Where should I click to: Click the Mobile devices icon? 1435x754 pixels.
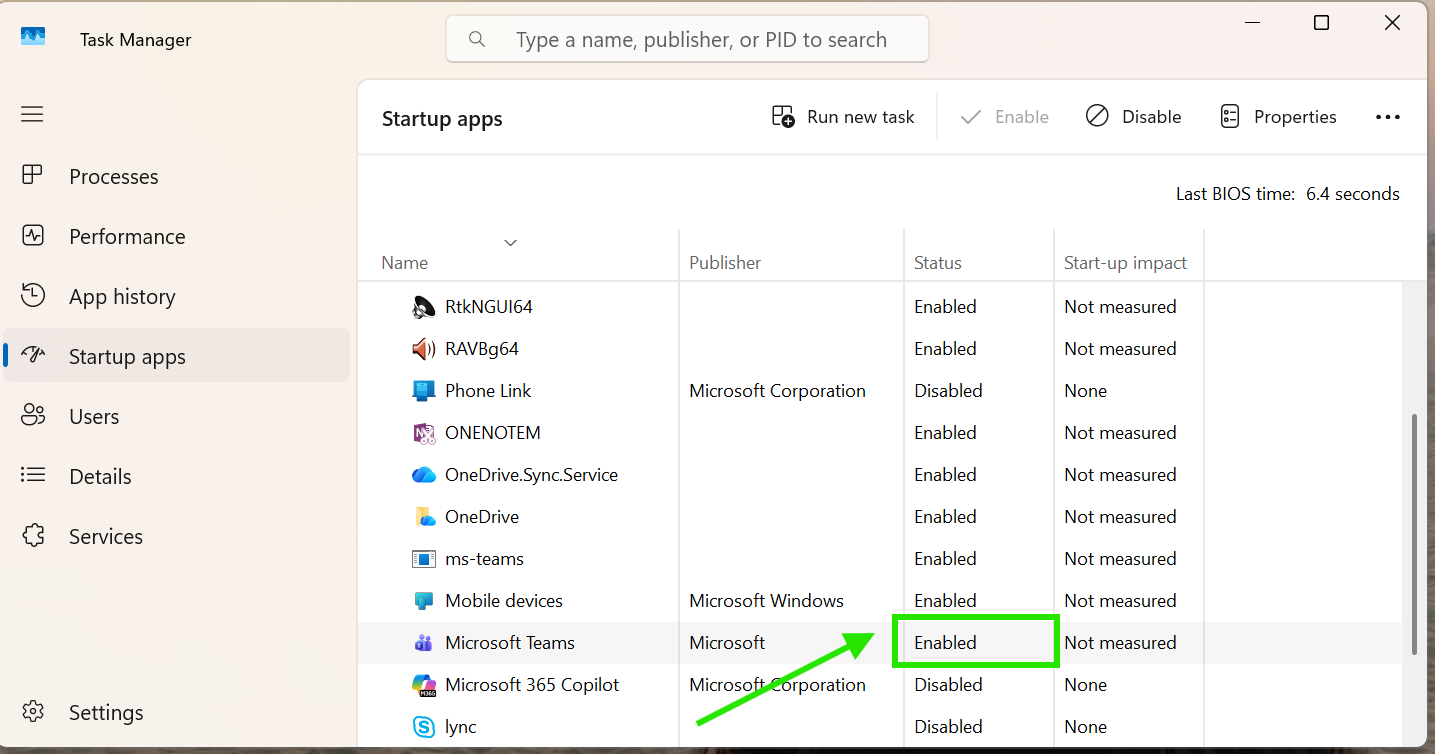424,601
